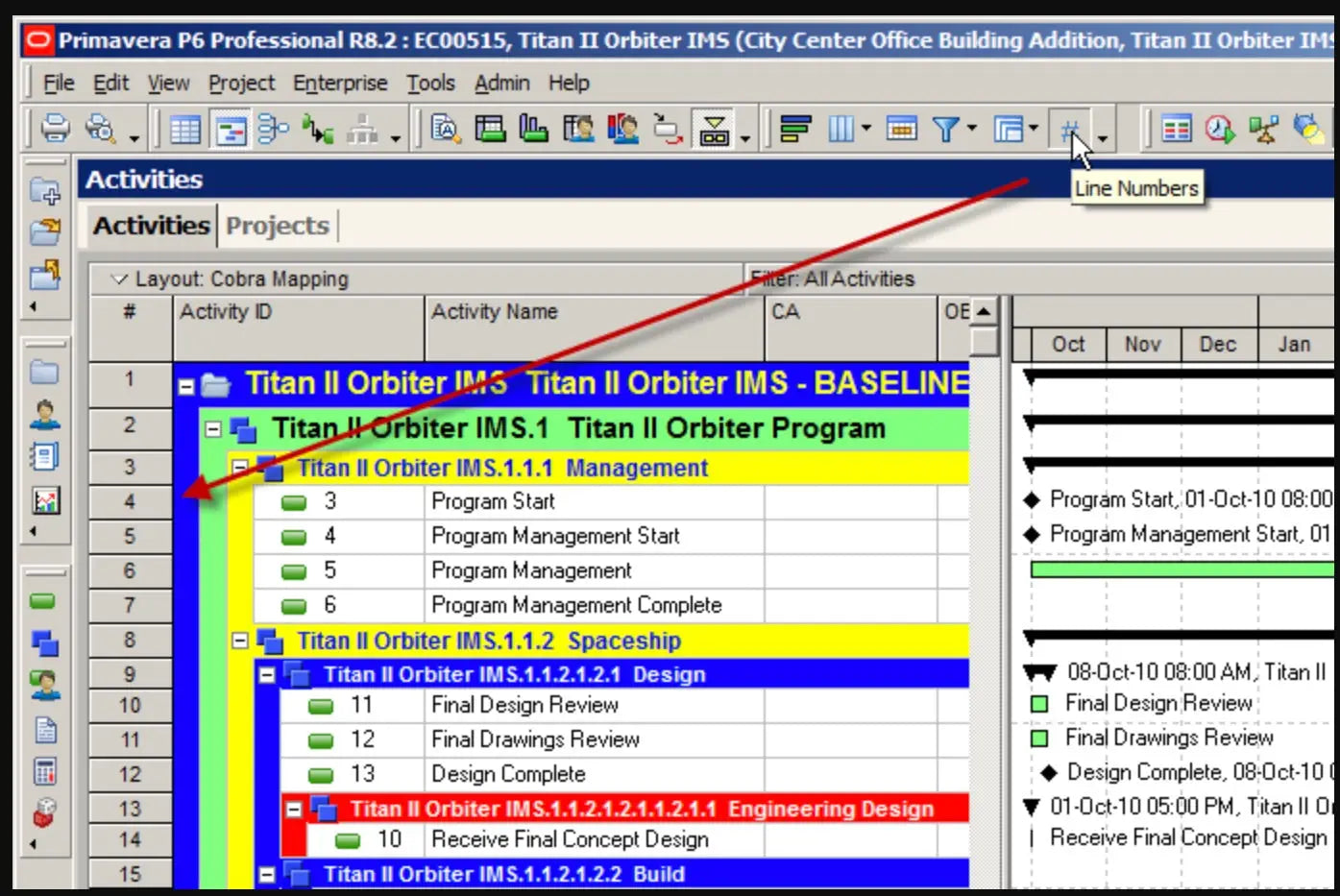Open the Columns dropdown arrow

pos(865,128)
